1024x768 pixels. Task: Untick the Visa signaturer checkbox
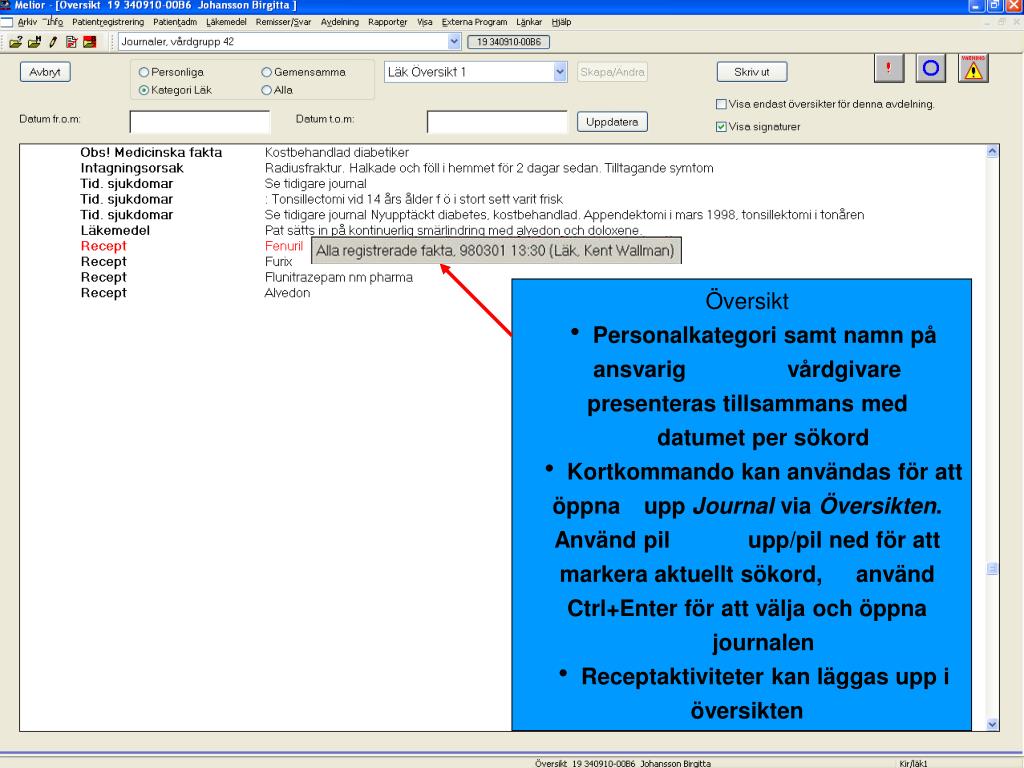[721, 127]
